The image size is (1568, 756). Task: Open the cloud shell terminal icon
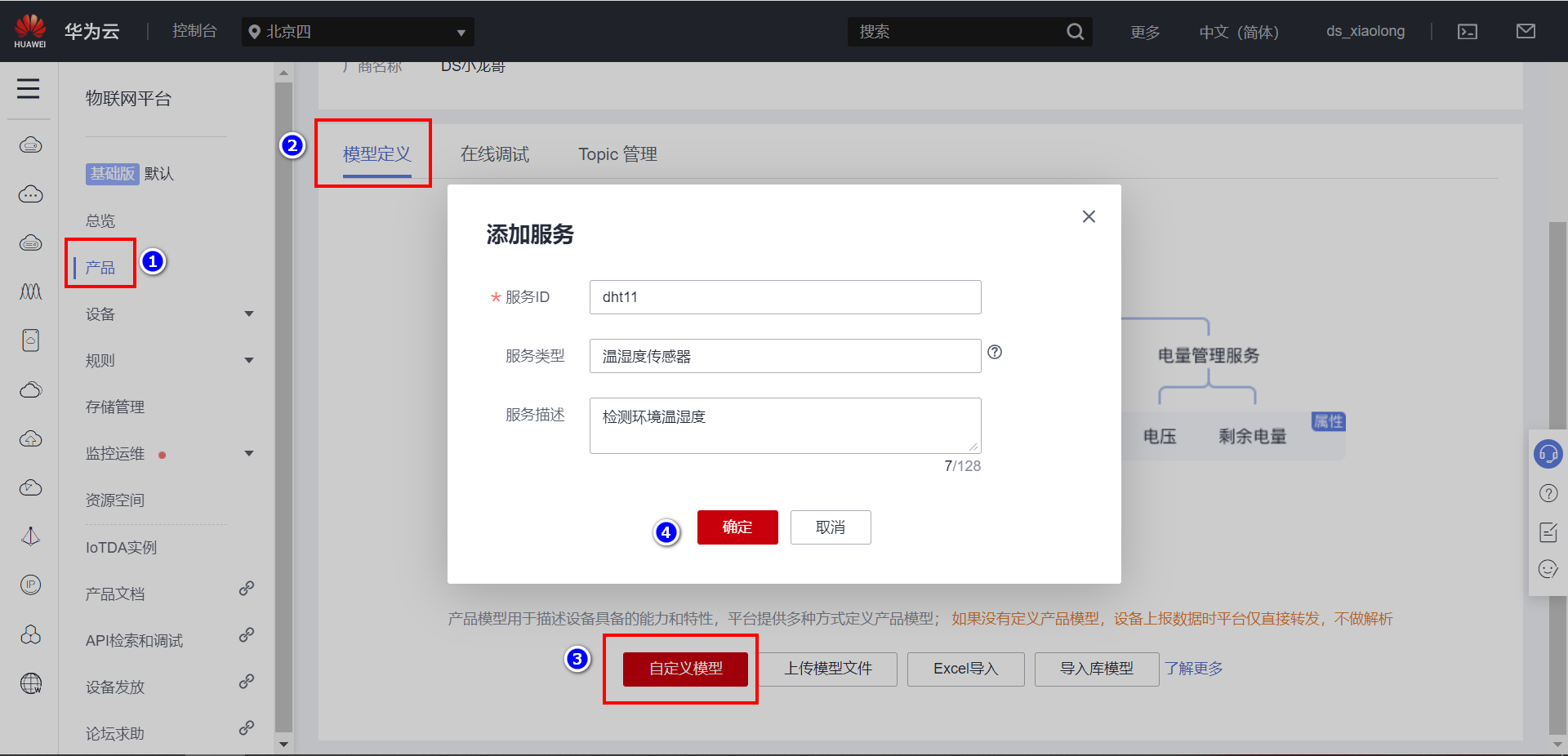1468,32
